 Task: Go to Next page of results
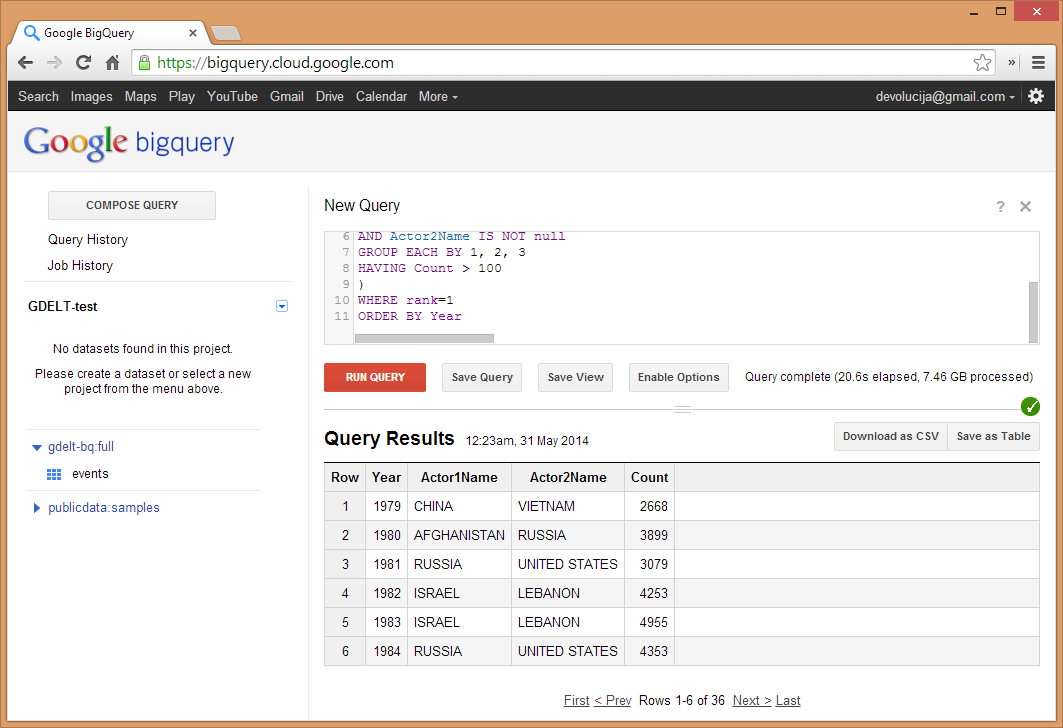[752, 701]
